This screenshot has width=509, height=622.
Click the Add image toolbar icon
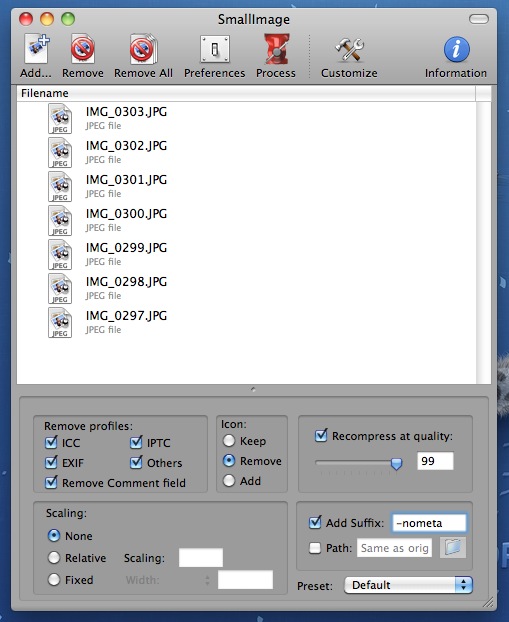tap(36, 50)
